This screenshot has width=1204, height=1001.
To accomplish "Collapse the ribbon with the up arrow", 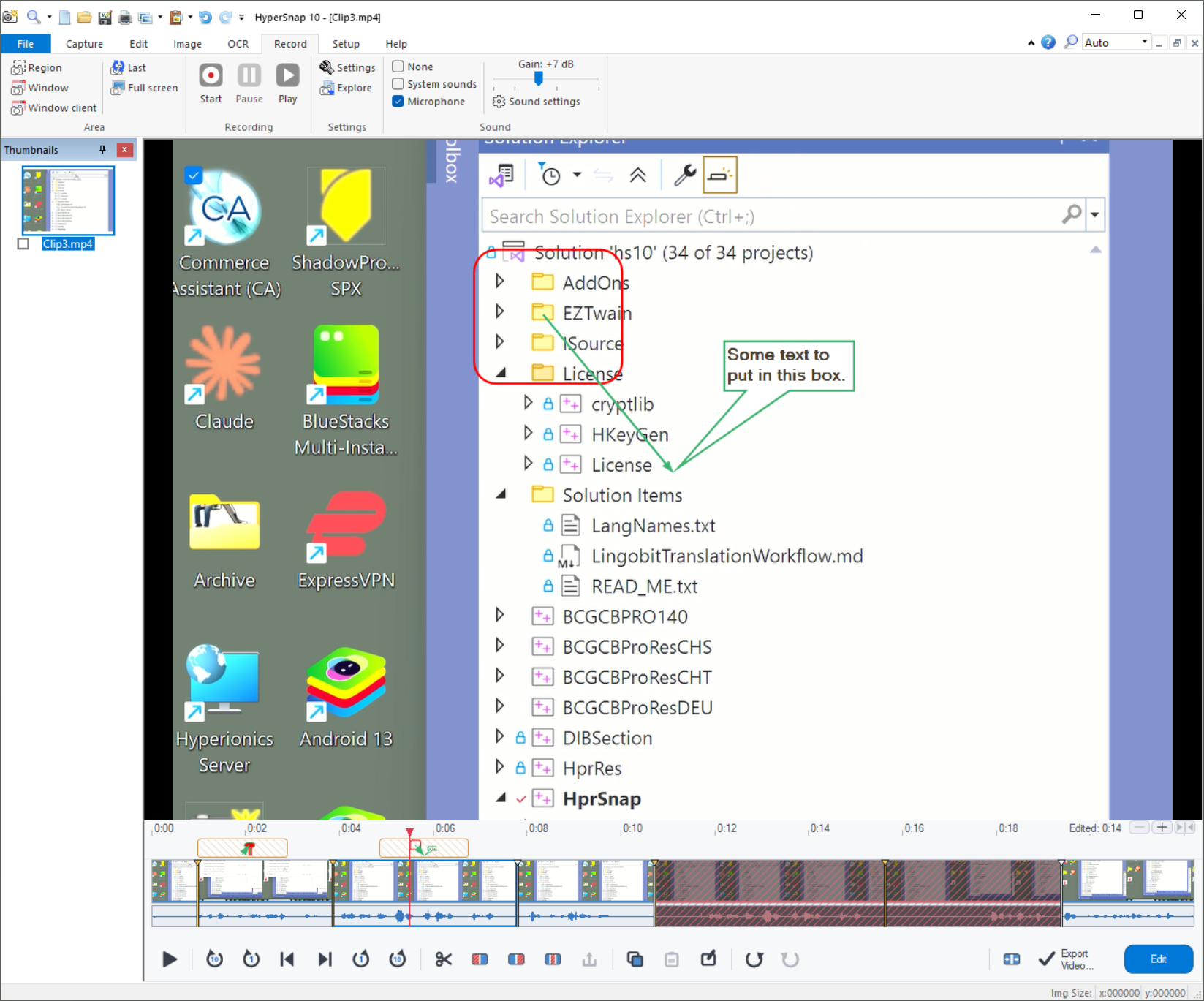I will [x=1031, y=43].
